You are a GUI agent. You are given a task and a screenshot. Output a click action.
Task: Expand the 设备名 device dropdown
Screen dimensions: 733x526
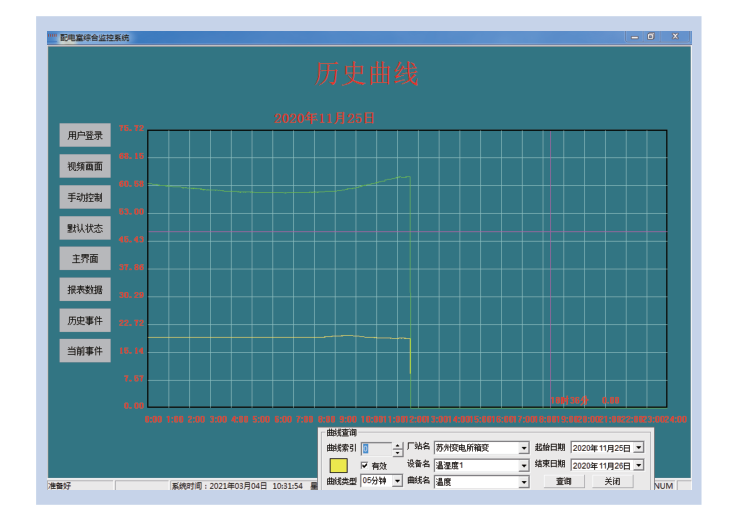[x=523, y=466]
